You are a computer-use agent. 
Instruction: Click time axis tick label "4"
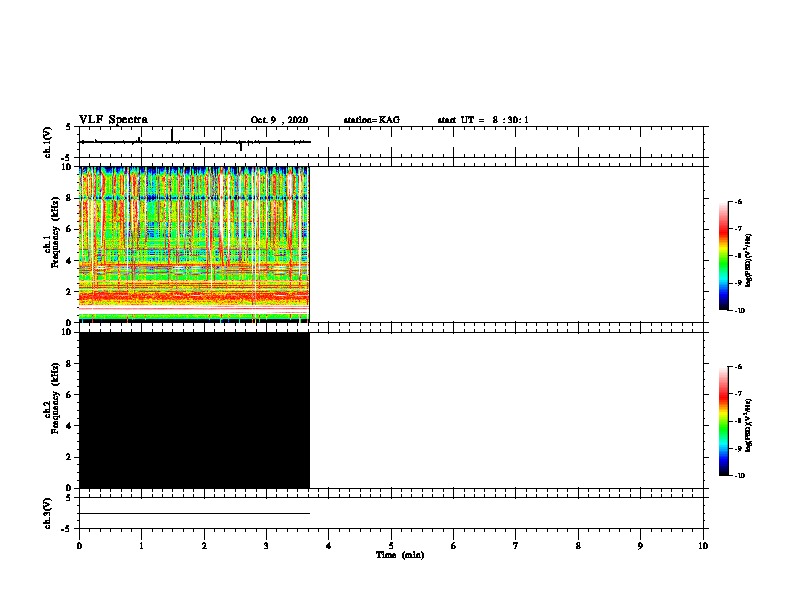pos(328,546)
